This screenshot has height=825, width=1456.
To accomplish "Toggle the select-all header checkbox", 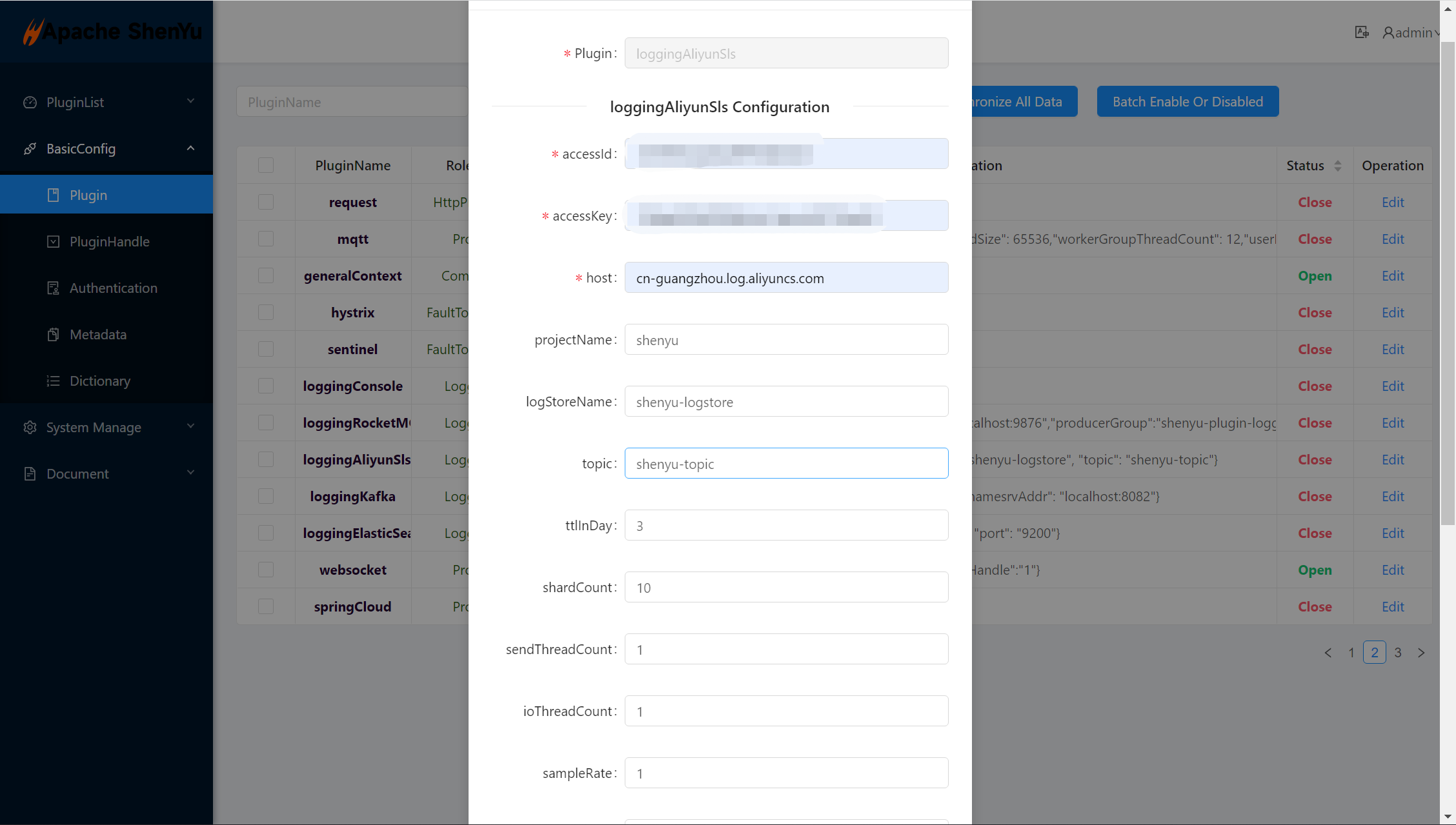I will (266, 166).
